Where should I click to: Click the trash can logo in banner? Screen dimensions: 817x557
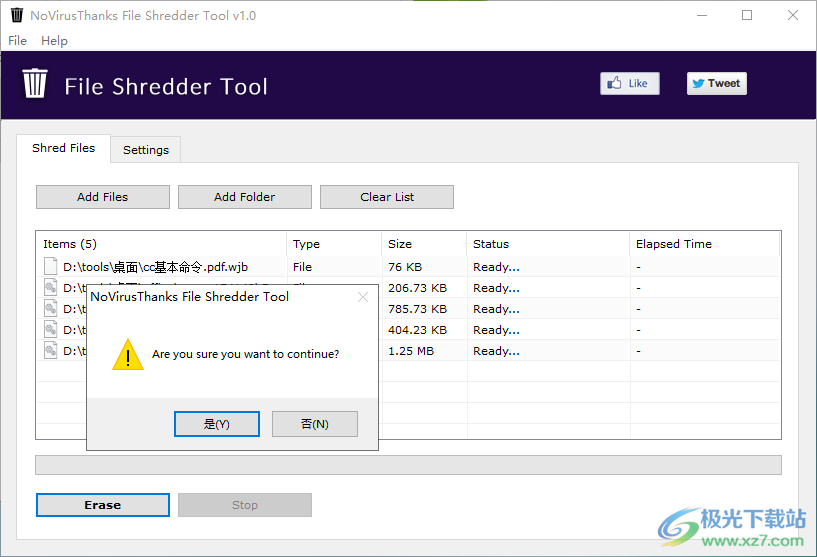click(x=35, y=83)
